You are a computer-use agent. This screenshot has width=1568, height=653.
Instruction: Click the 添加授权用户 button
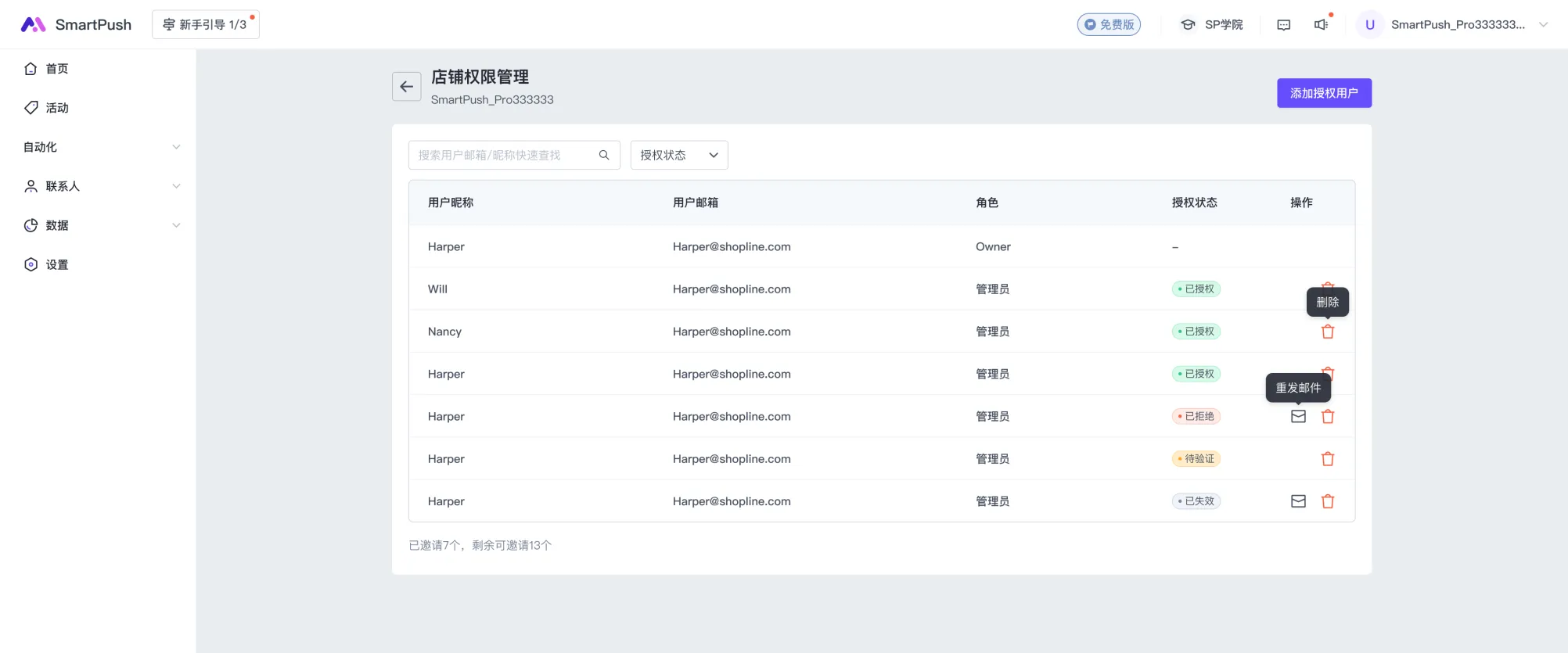(x=1324, y=93)
